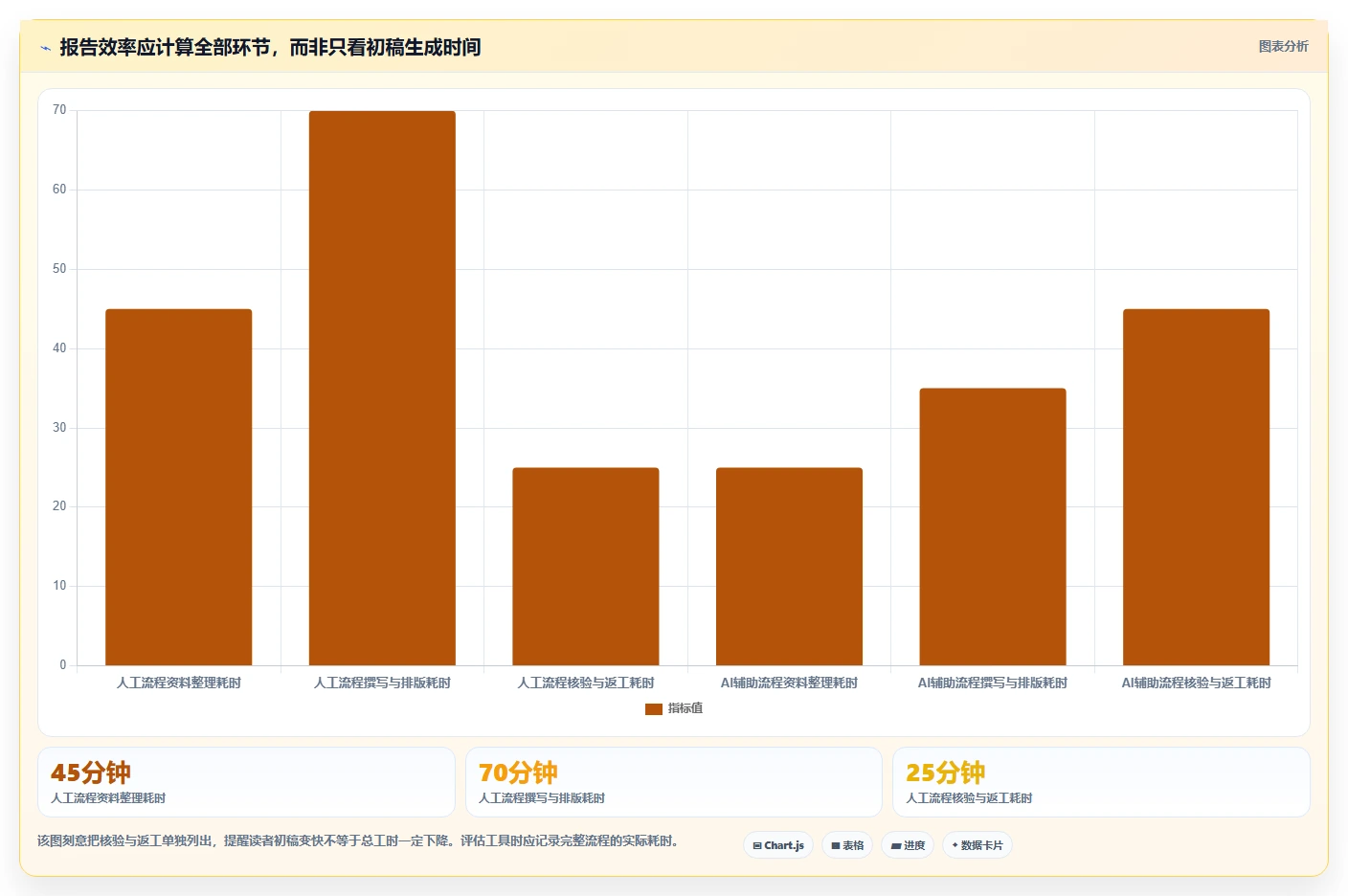Click the x-axis label 人工流程撰写与排版耗时
Image resolution: width=1348 pixels, height=896 pixels.
coord(382,683)
